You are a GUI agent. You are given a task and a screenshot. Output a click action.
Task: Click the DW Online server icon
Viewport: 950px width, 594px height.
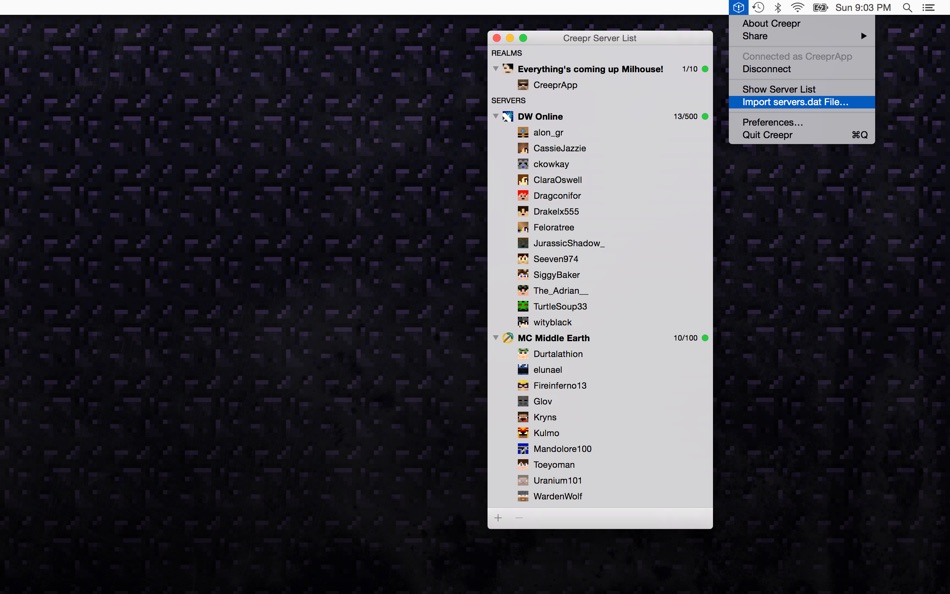[x=507, y=116]
